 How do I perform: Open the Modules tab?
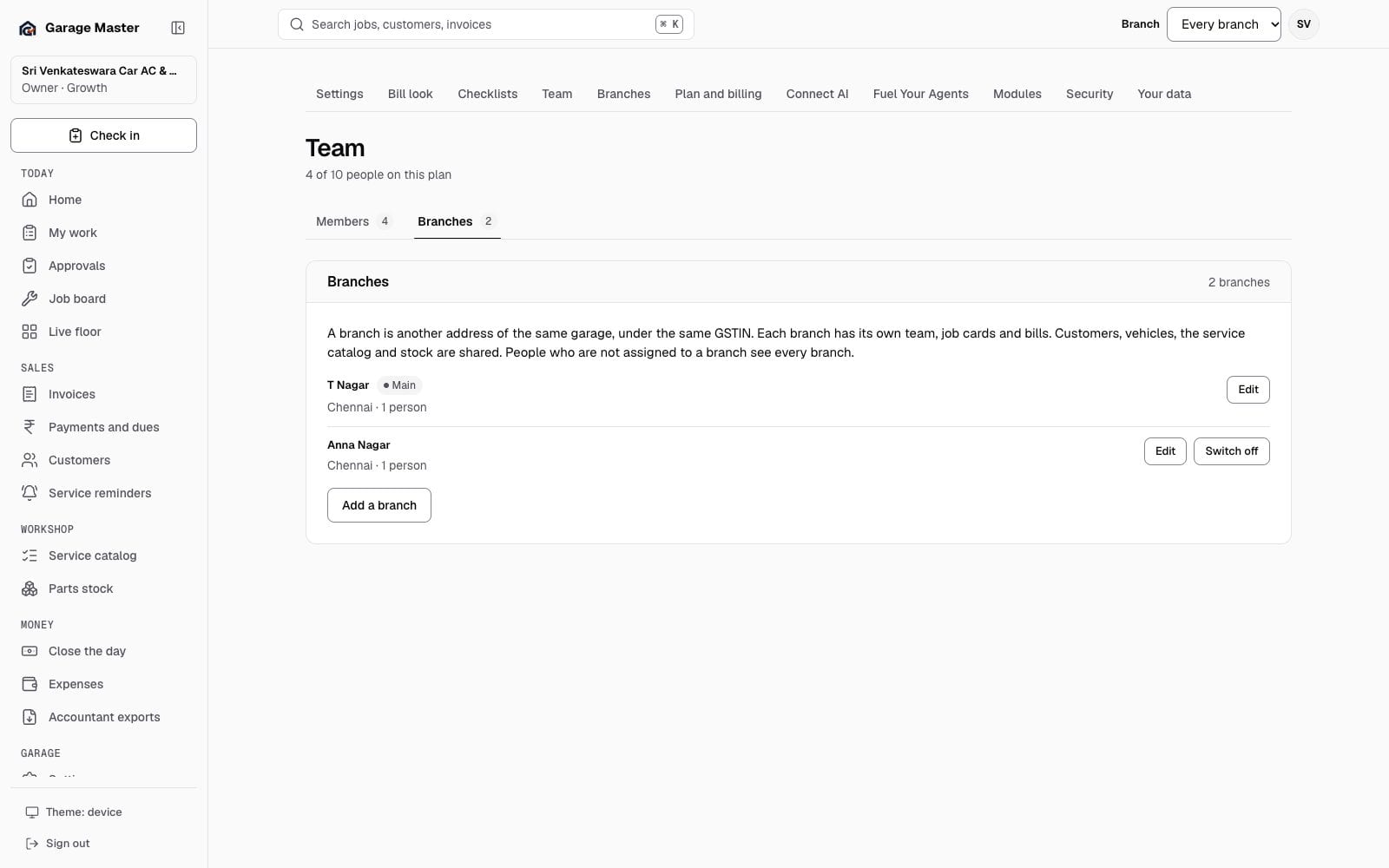[x=1017, y=94]
